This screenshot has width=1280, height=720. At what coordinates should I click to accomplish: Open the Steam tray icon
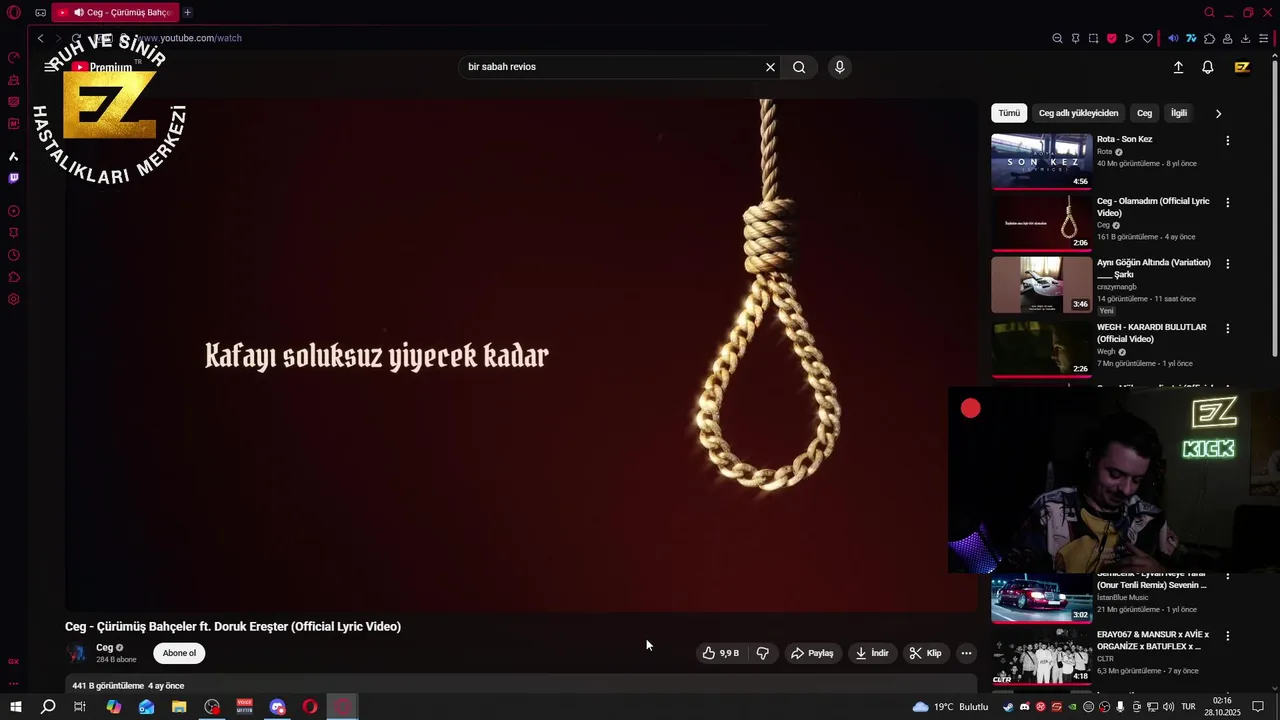pyautogui.click(x=1008, y=707)
